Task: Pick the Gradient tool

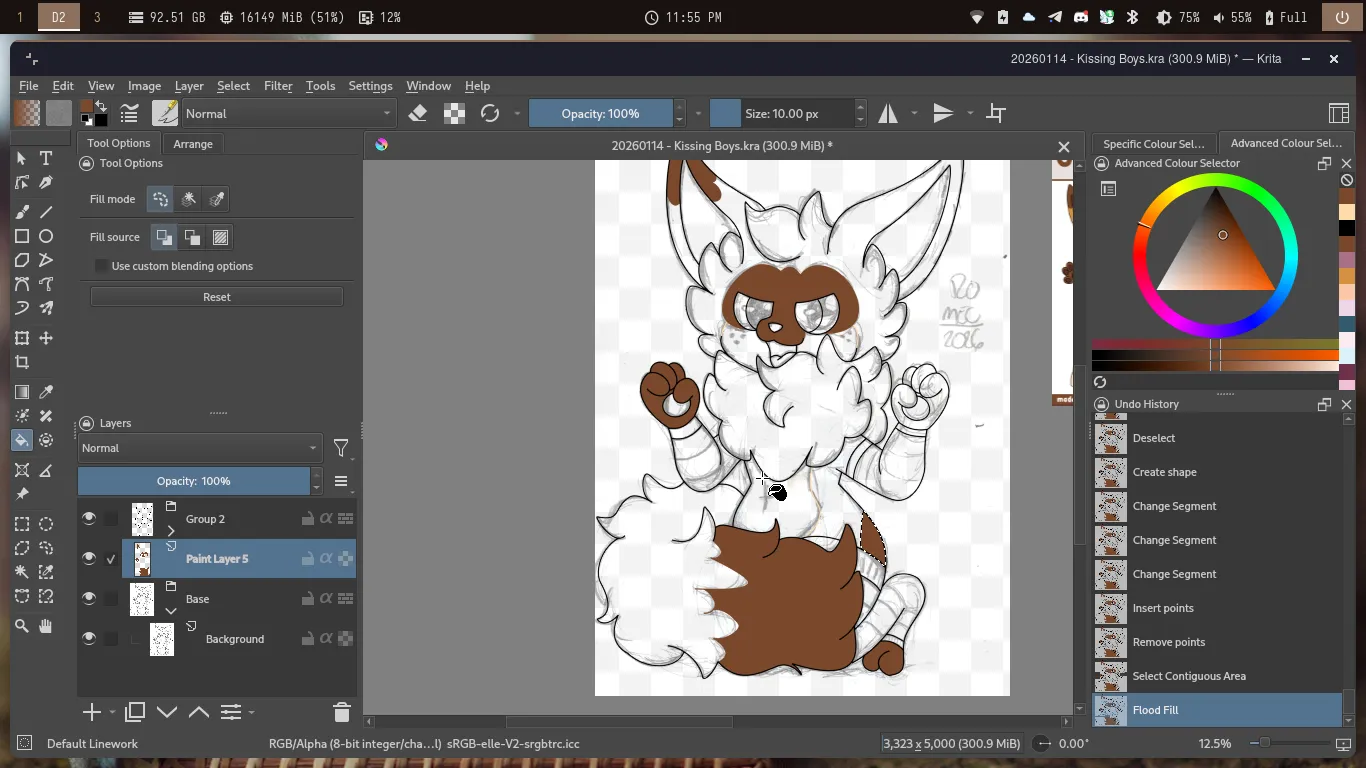Action: click(x=22, y=392)
